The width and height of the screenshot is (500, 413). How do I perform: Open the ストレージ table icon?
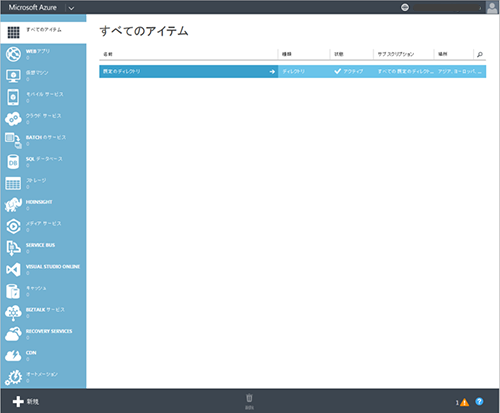(13, 183)
